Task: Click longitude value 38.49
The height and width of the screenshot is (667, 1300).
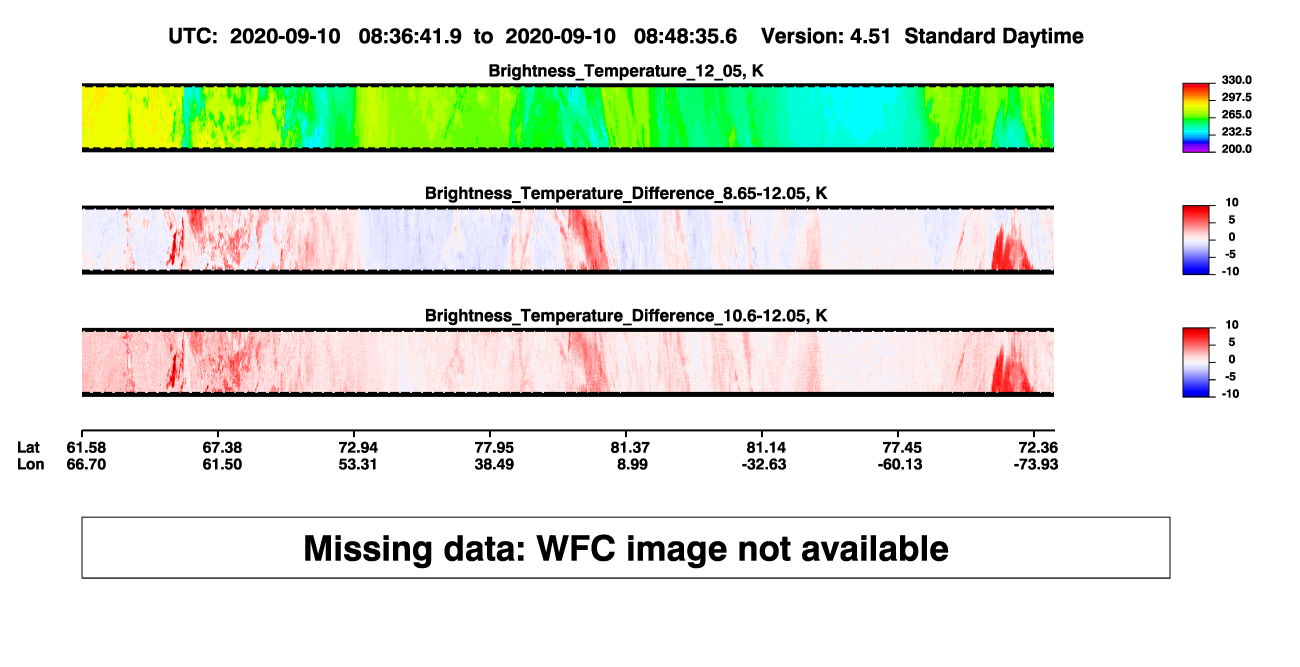Action: coord(494,464)
